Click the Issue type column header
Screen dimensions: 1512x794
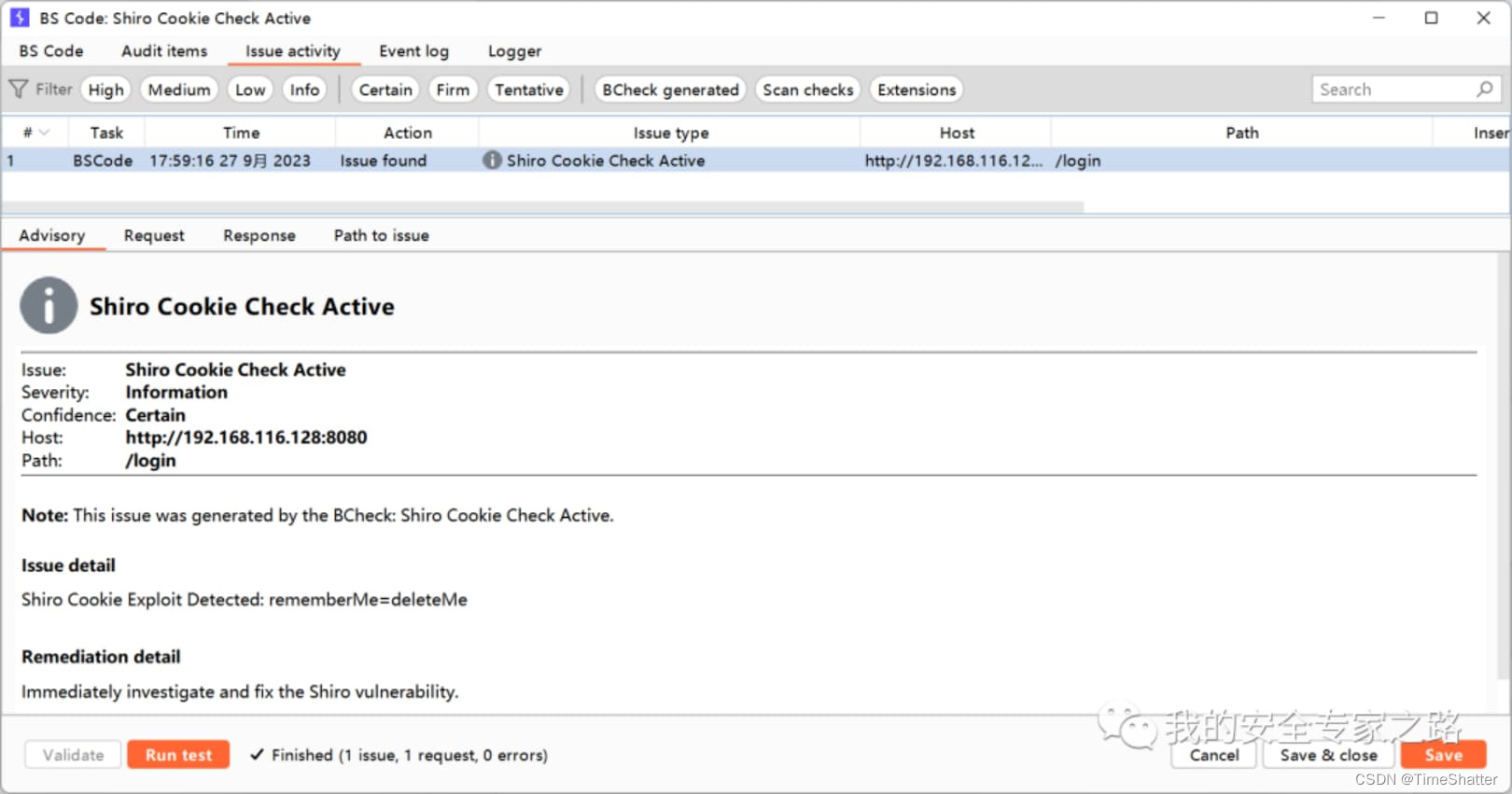coord(670,132)
